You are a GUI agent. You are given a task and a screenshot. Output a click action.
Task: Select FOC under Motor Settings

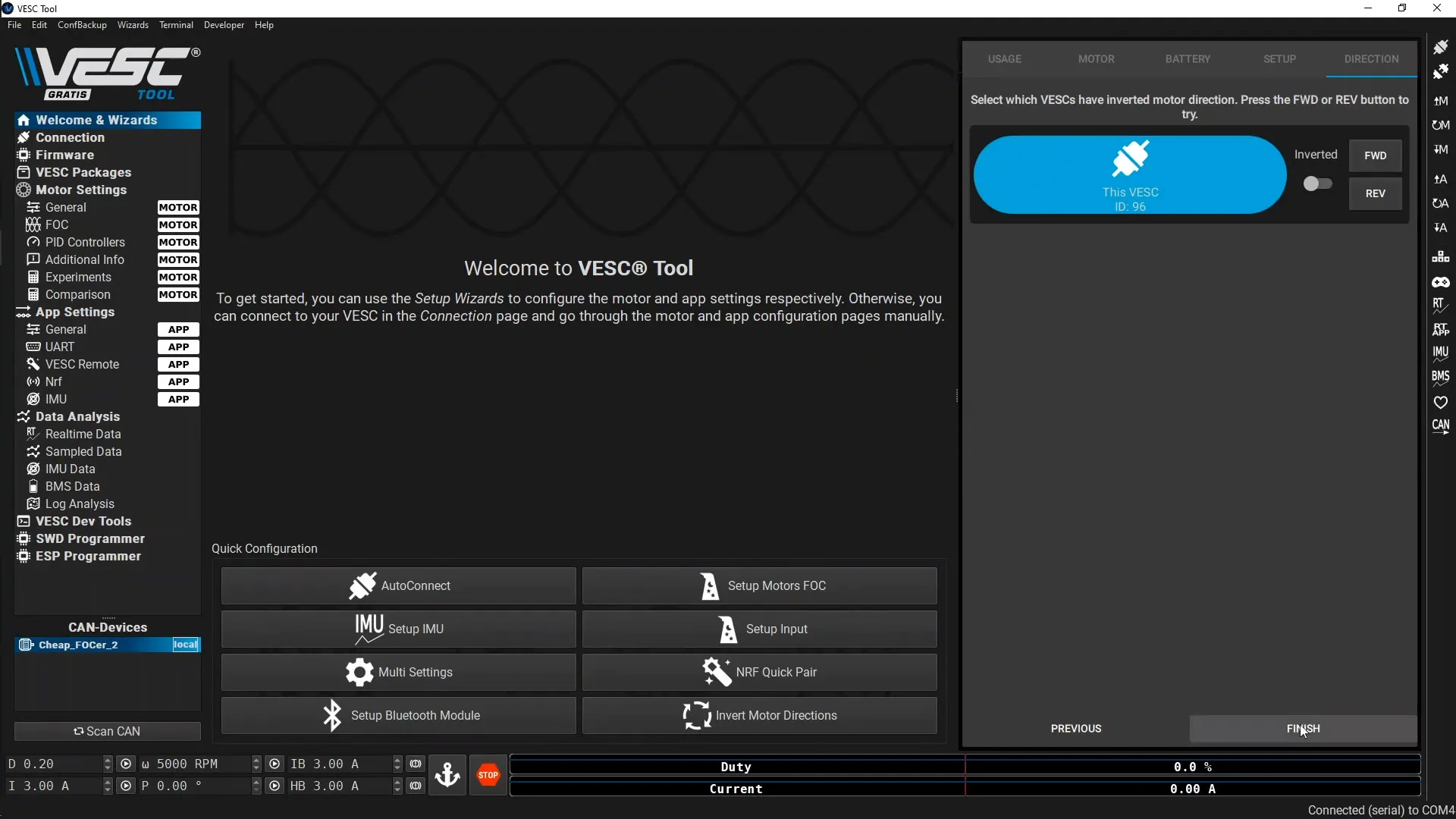pos(57,224)
